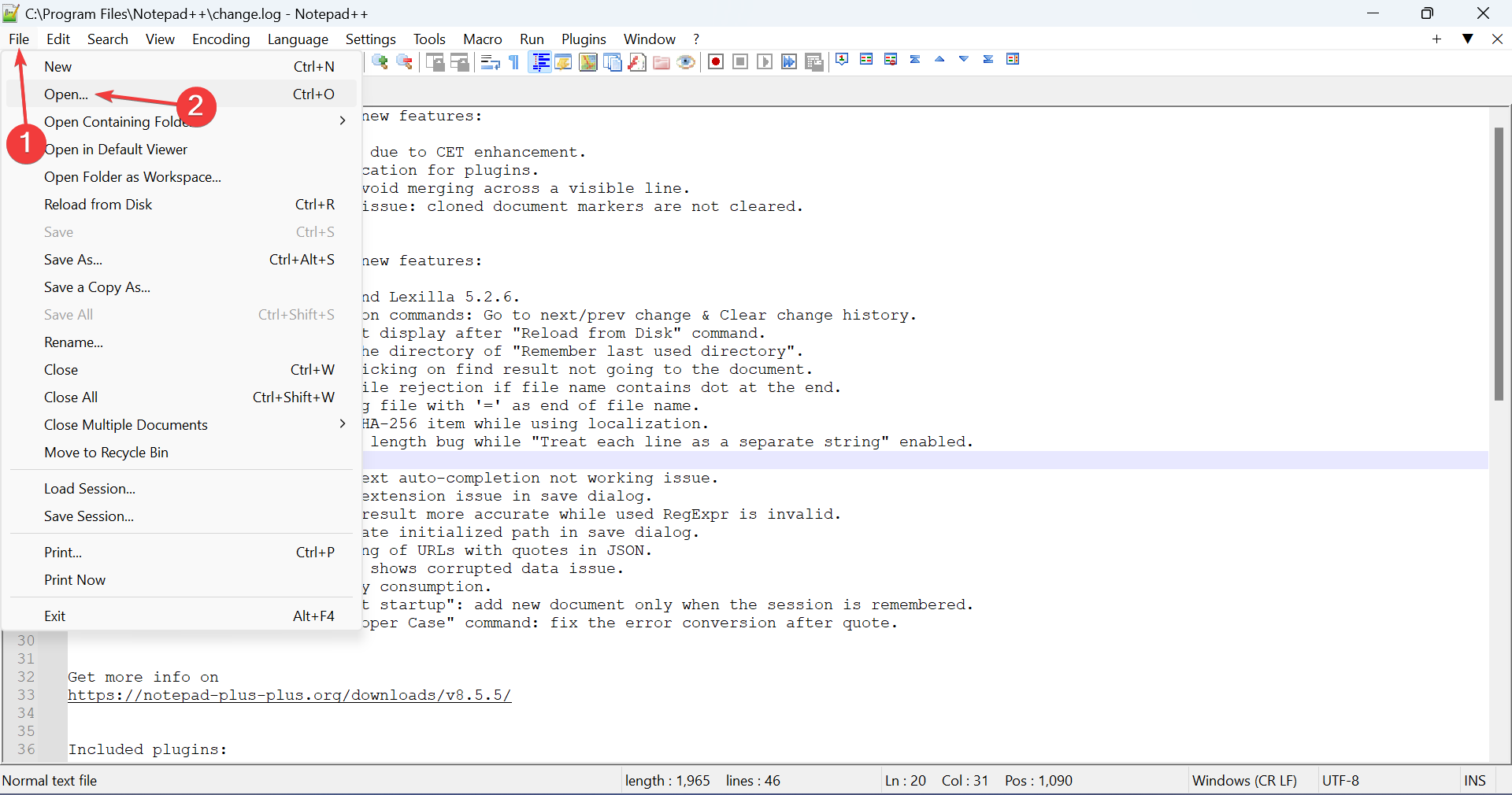Open the Language menu

[x=298, y=39]
